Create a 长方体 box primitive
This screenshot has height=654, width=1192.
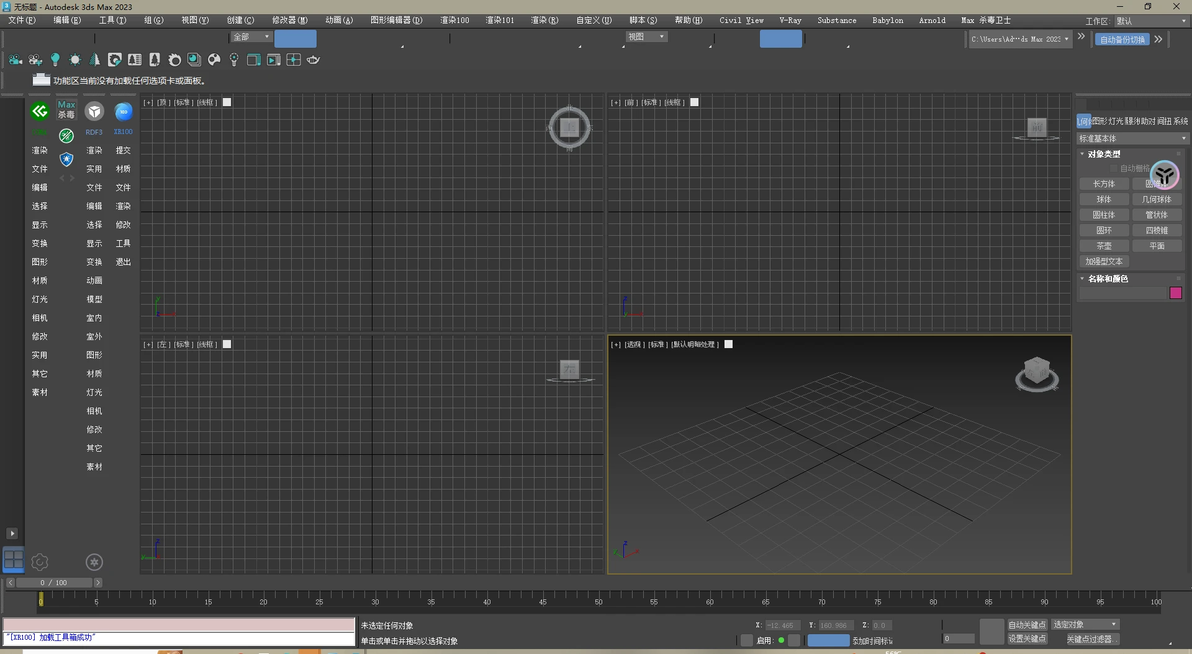[x=1104, y=184]
